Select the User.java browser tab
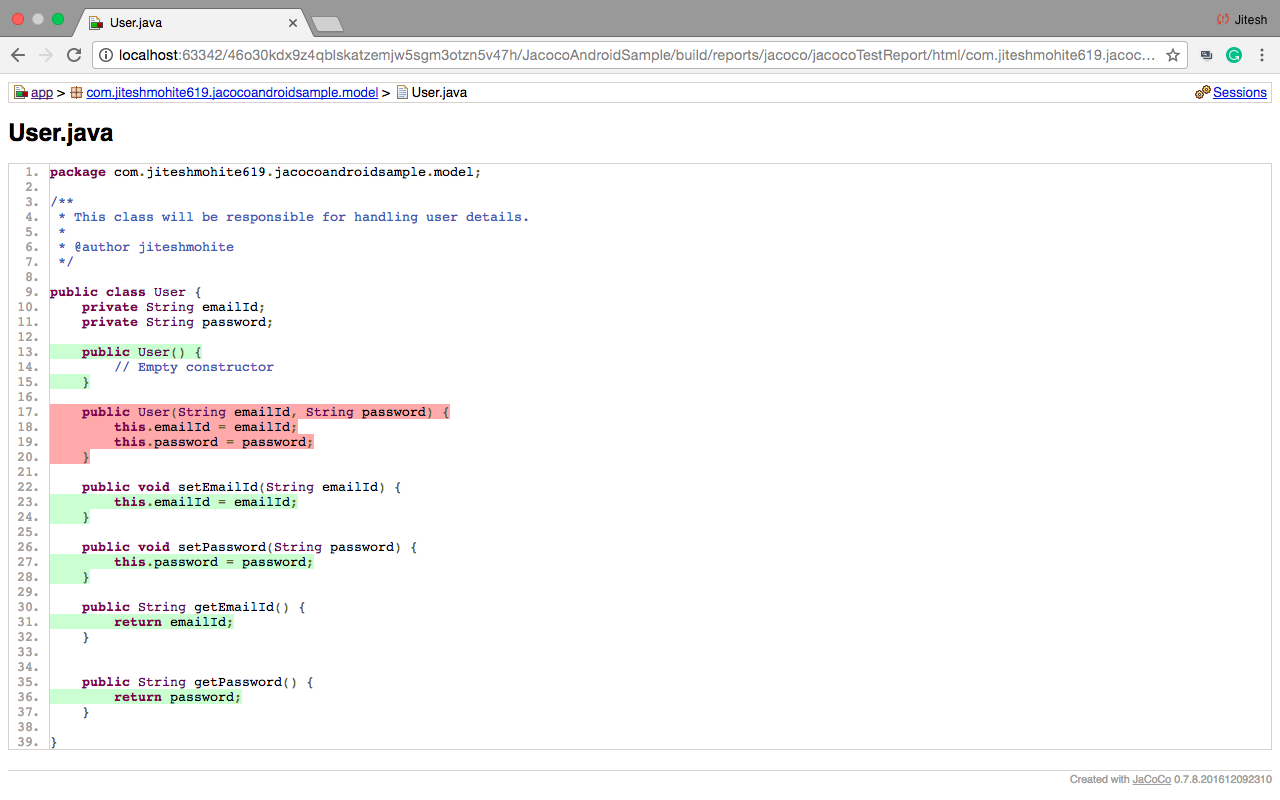The image size is (1280, 800). 190,22
